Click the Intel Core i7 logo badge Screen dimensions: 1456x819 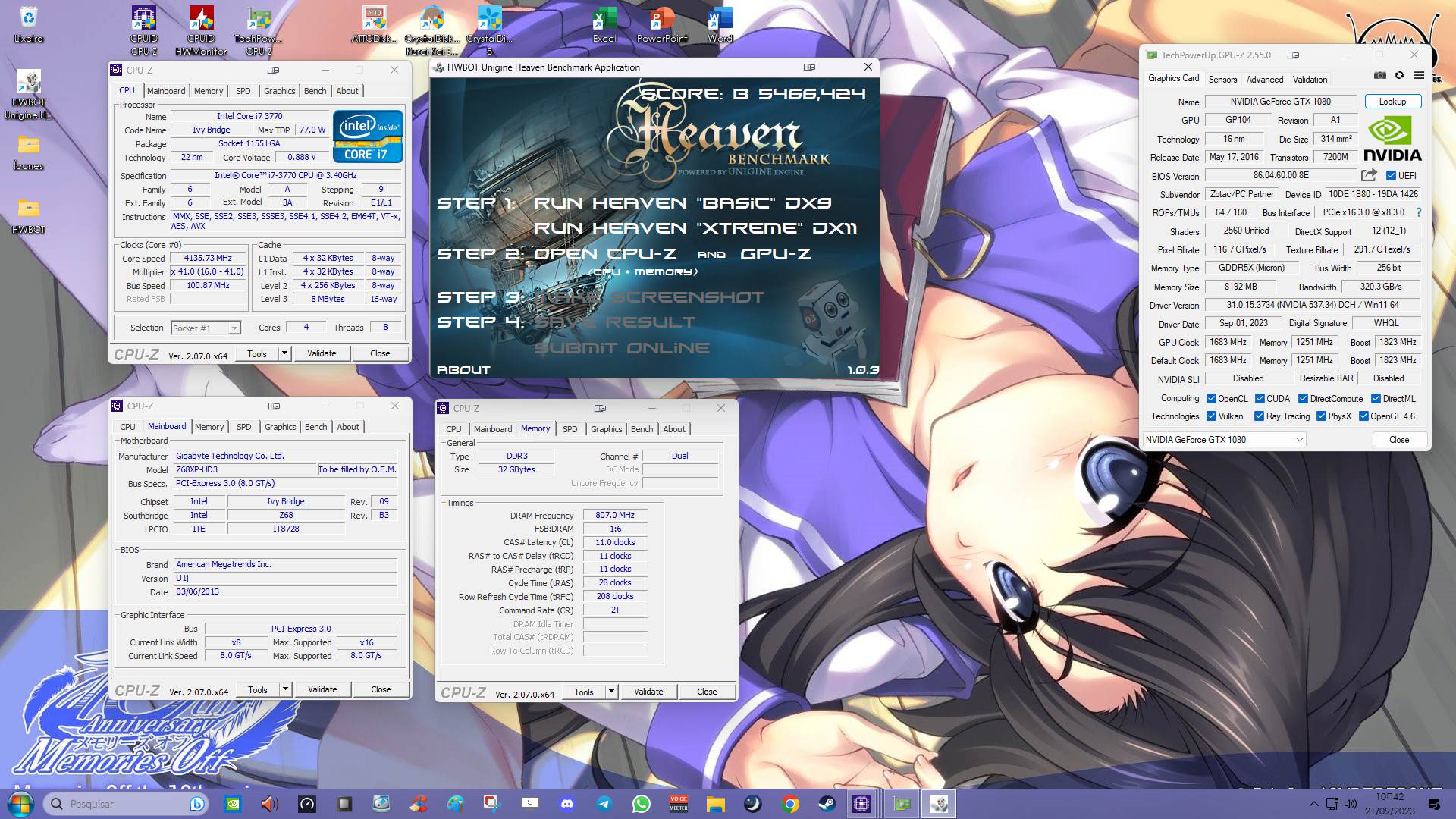368,136
